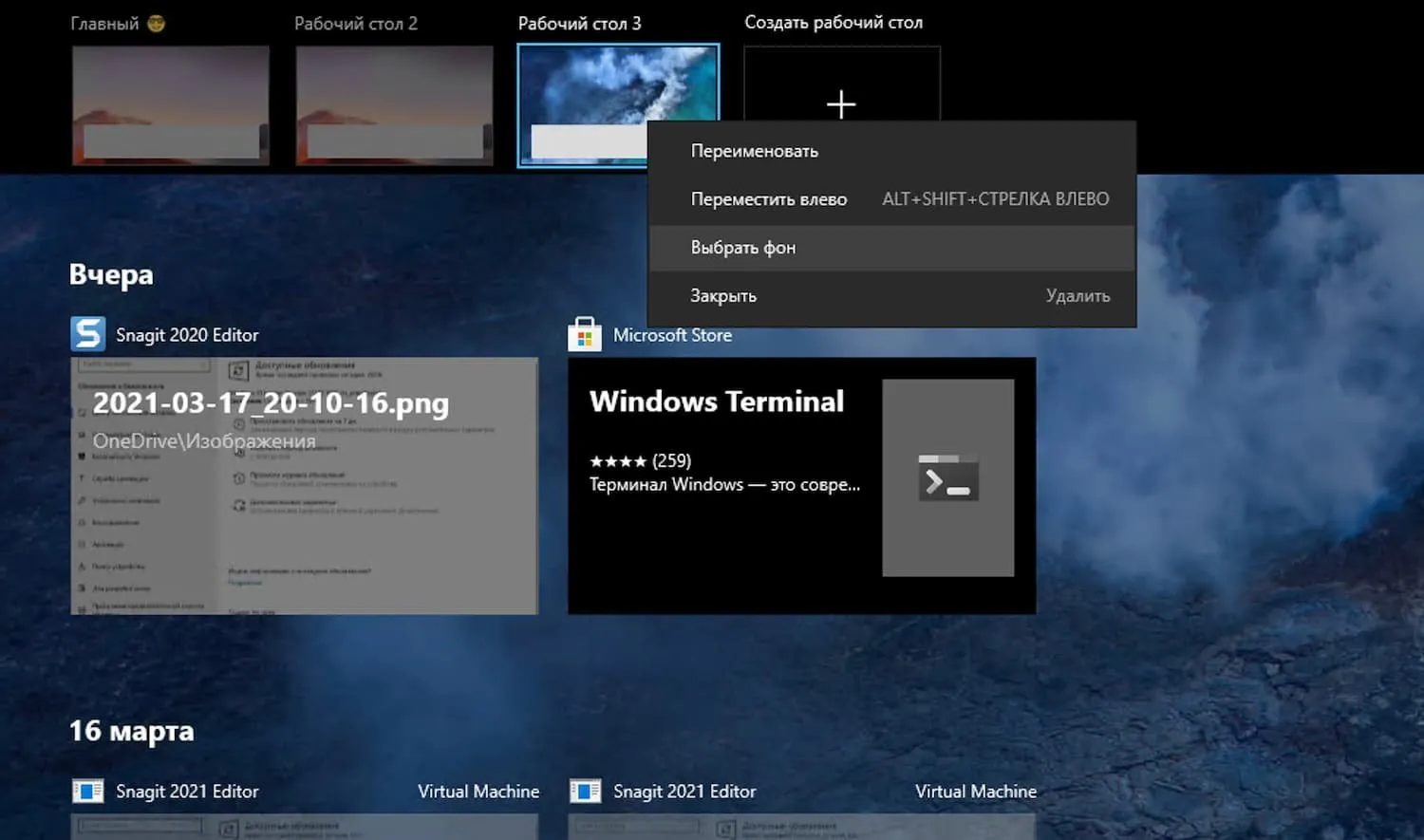
Task: Switch to Главный desktop thumbnail
Action: tap(171, 105)
